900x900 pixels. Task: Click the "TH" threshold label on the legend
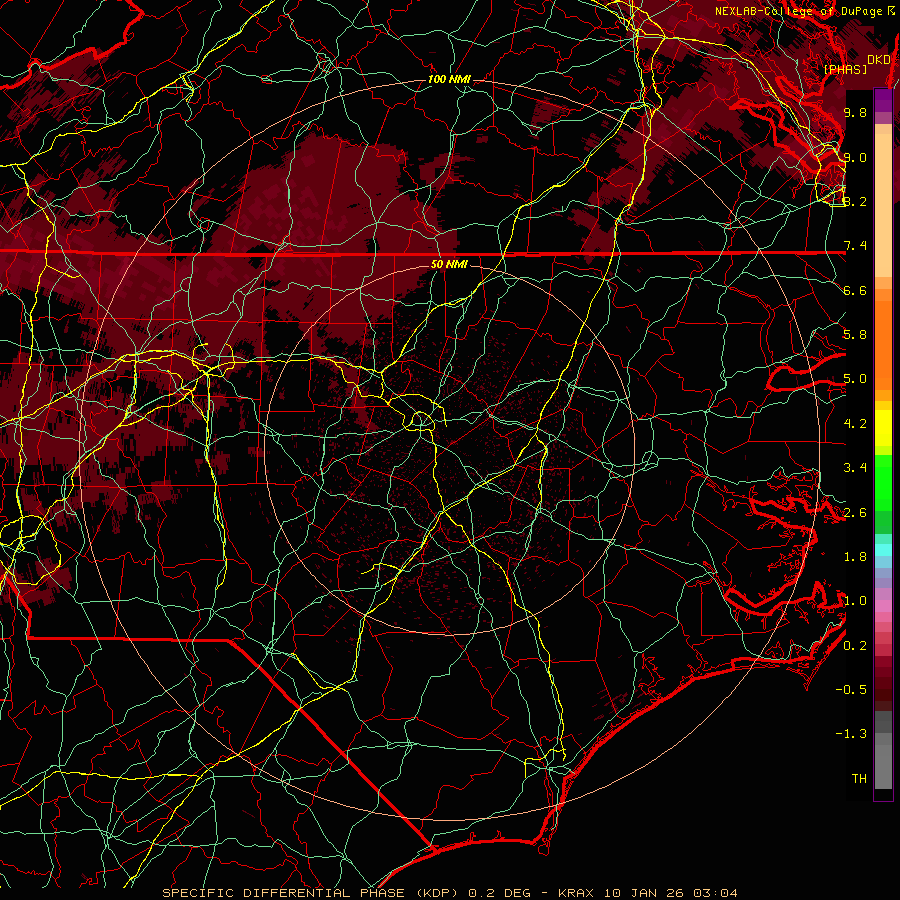click(x=859, y=779)
